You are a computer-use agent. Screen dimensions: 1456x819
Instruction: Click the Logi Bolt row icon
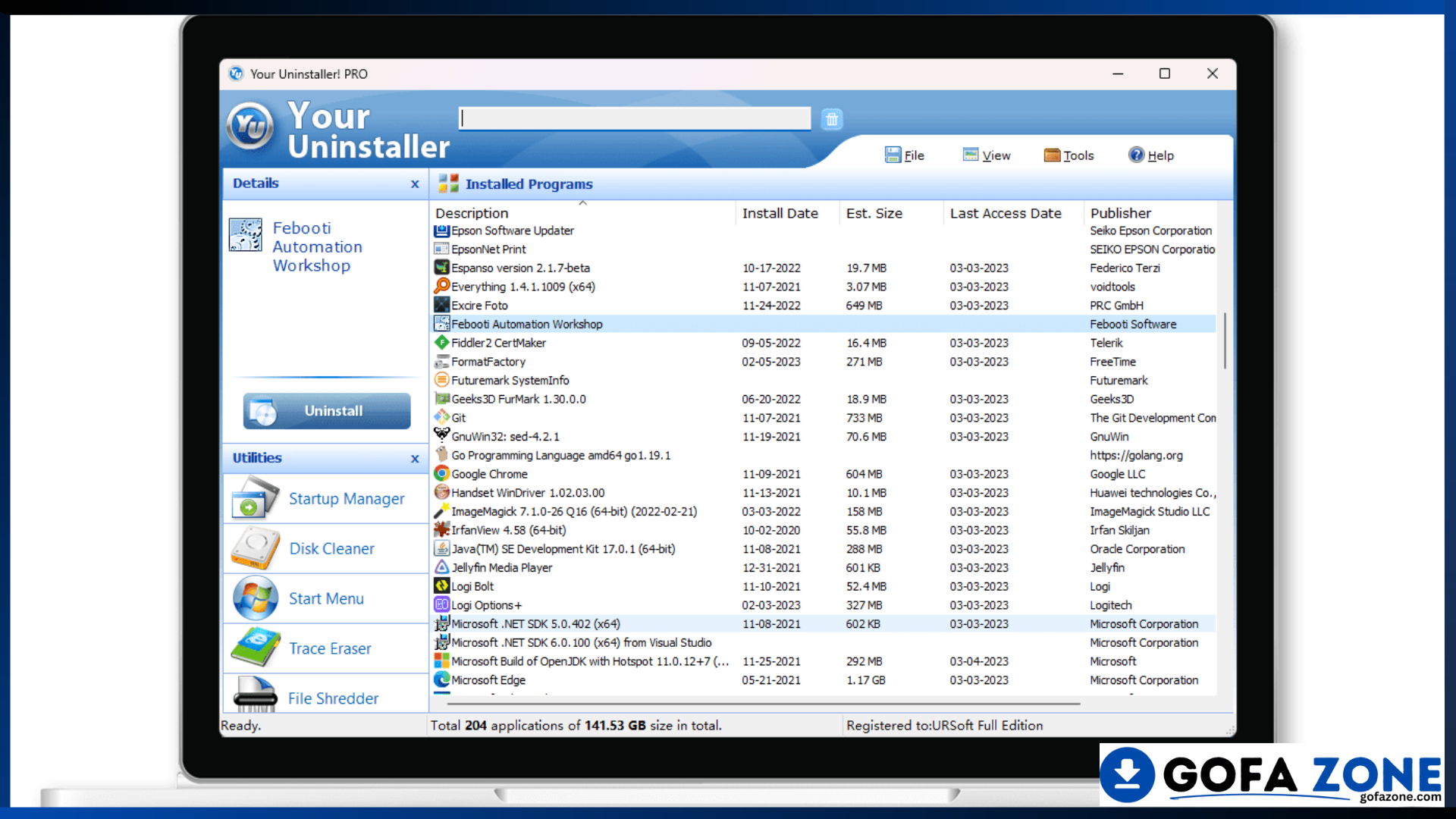click(x=441, y=585)
